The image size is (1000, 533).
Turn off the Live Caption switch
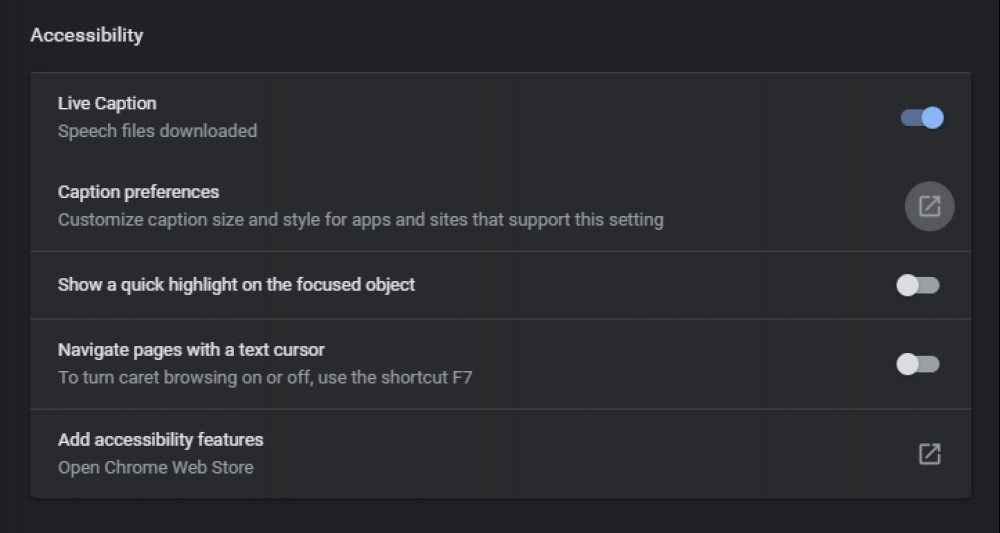click(x=922, y=118)
